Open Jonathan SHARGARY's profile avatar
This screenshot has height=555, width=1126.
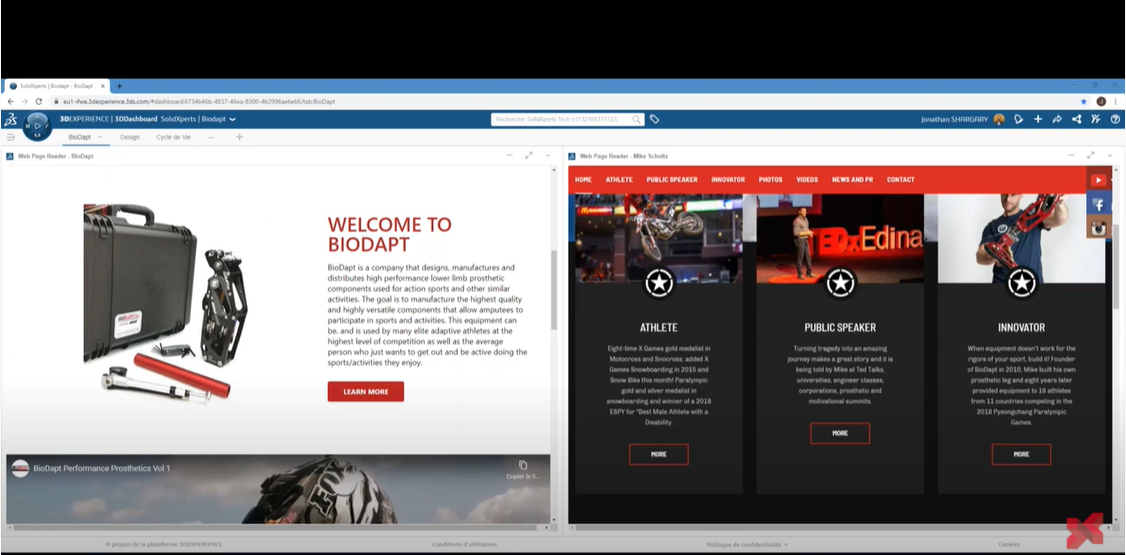999,119
